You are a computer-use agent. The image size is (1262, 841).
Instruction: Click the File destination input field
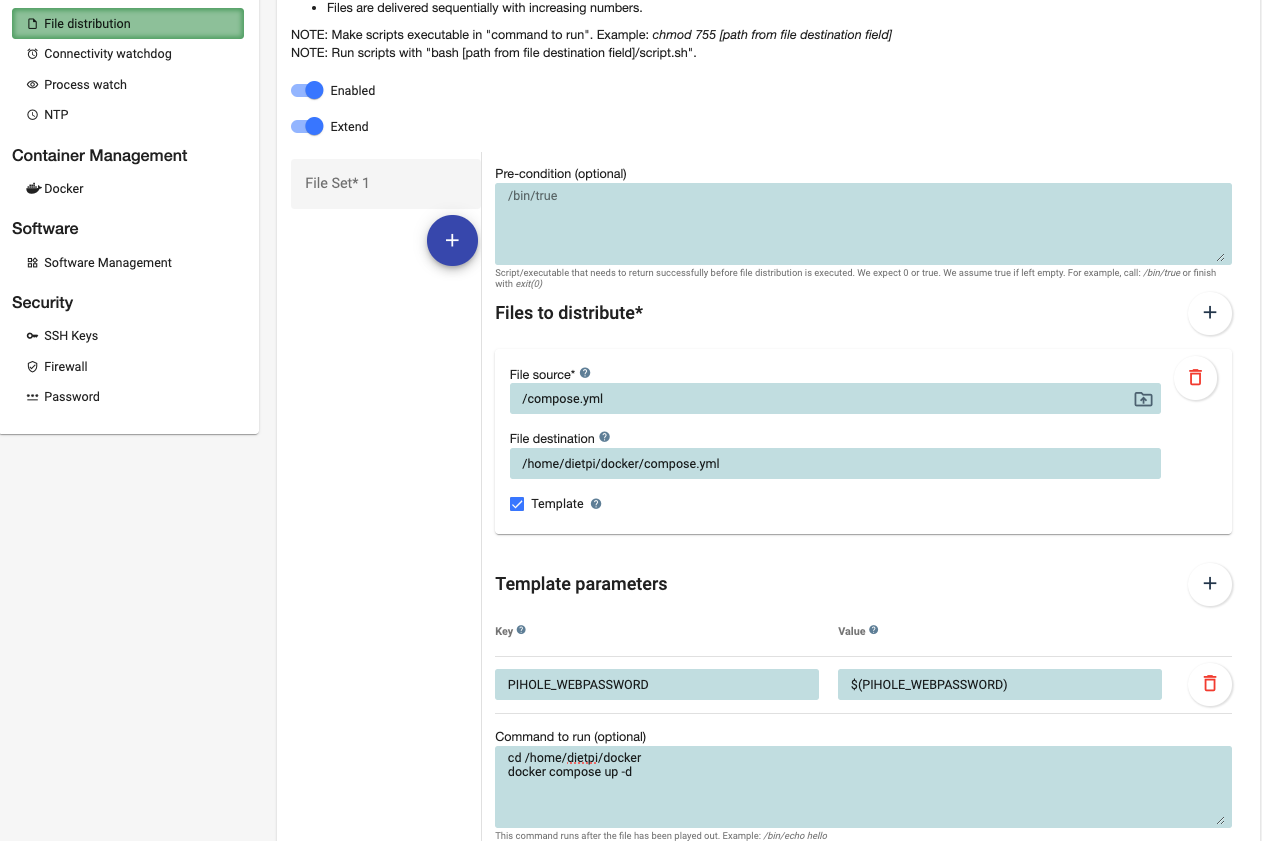tap(834, 463)
